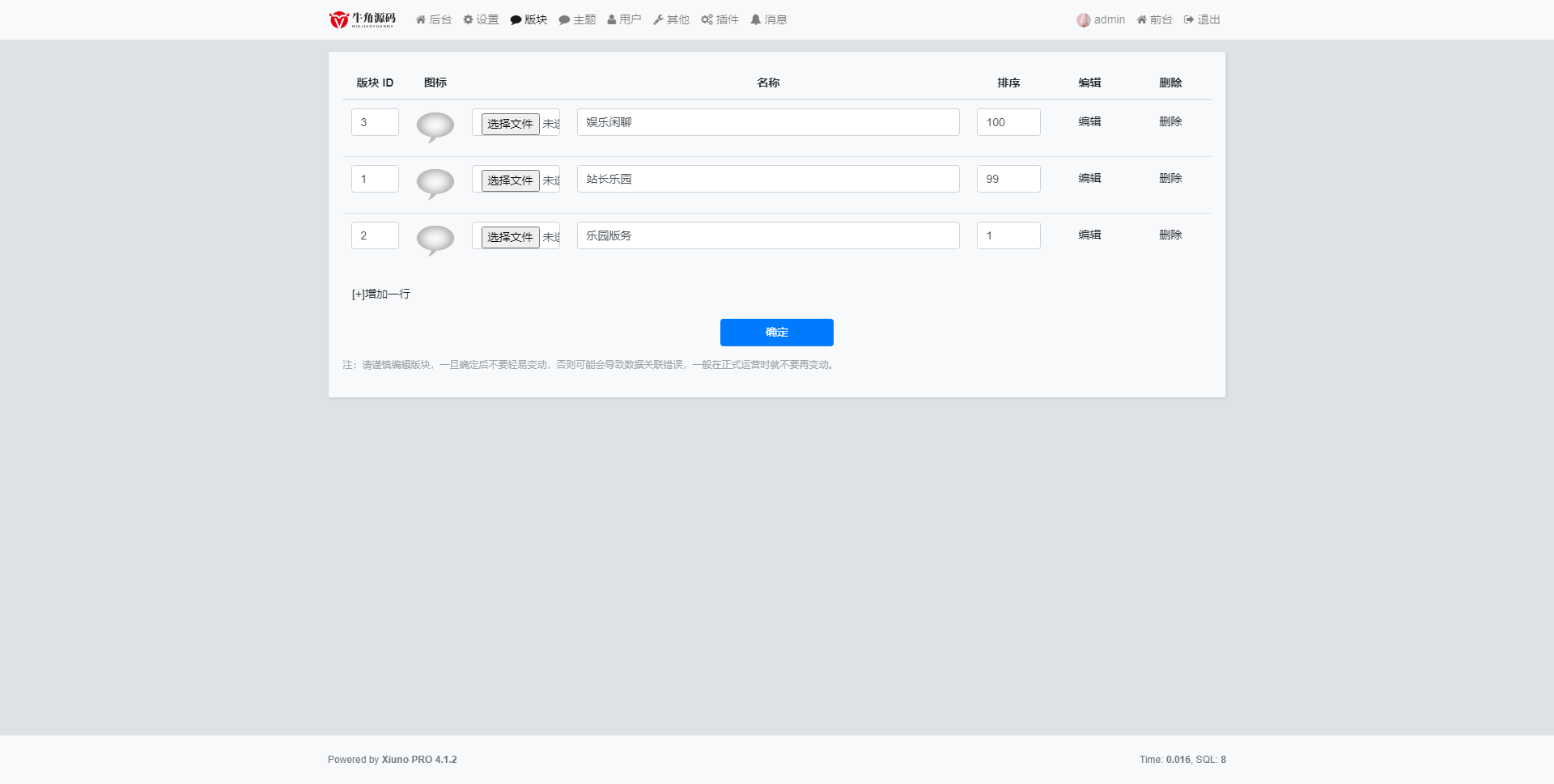Add a row via [+]增加一行
Screen dimensions: 1554x784
pos(380,294)
